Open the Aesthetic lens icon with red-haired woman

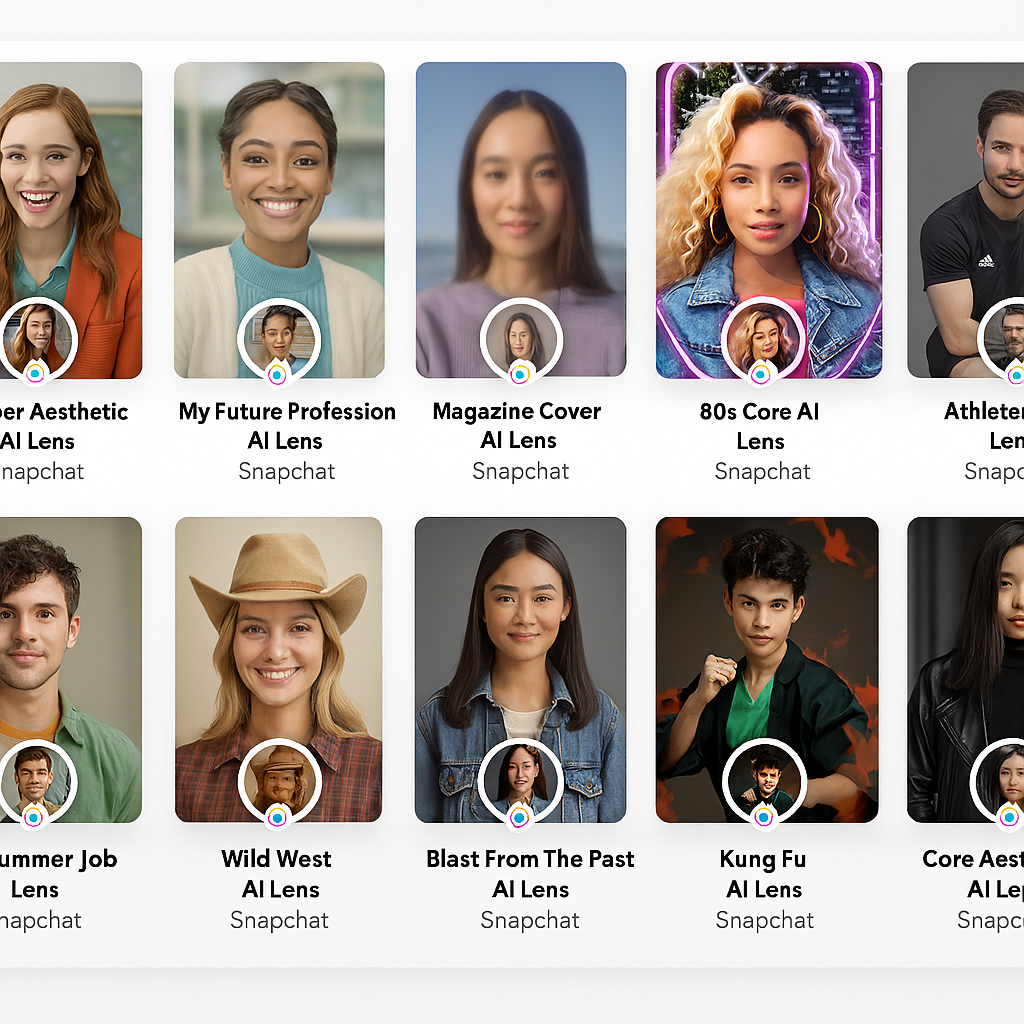tap(37, 340)
